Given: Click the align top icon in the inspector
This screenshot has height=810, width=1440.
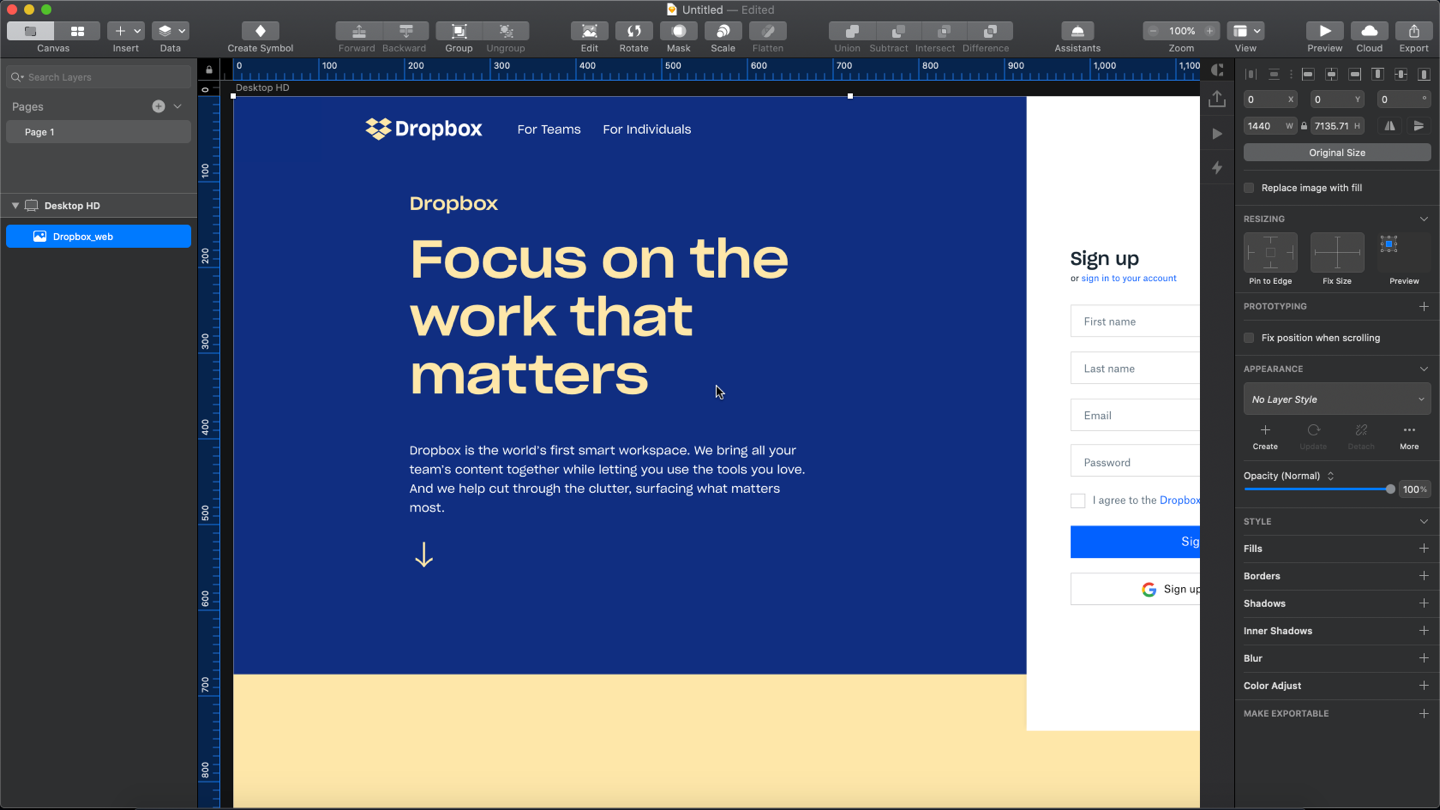Looking at the screenshot, I should [x=1378, y=74].
